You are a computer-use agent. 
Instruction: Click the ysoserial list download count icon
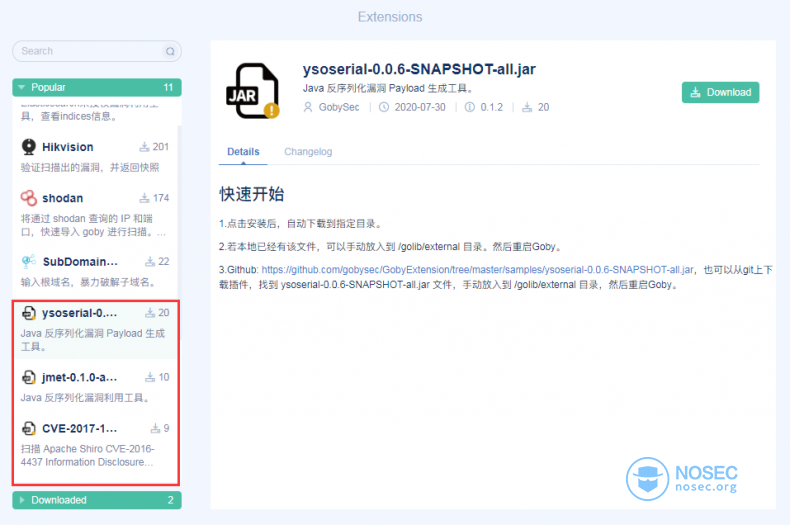coord(150,312)
